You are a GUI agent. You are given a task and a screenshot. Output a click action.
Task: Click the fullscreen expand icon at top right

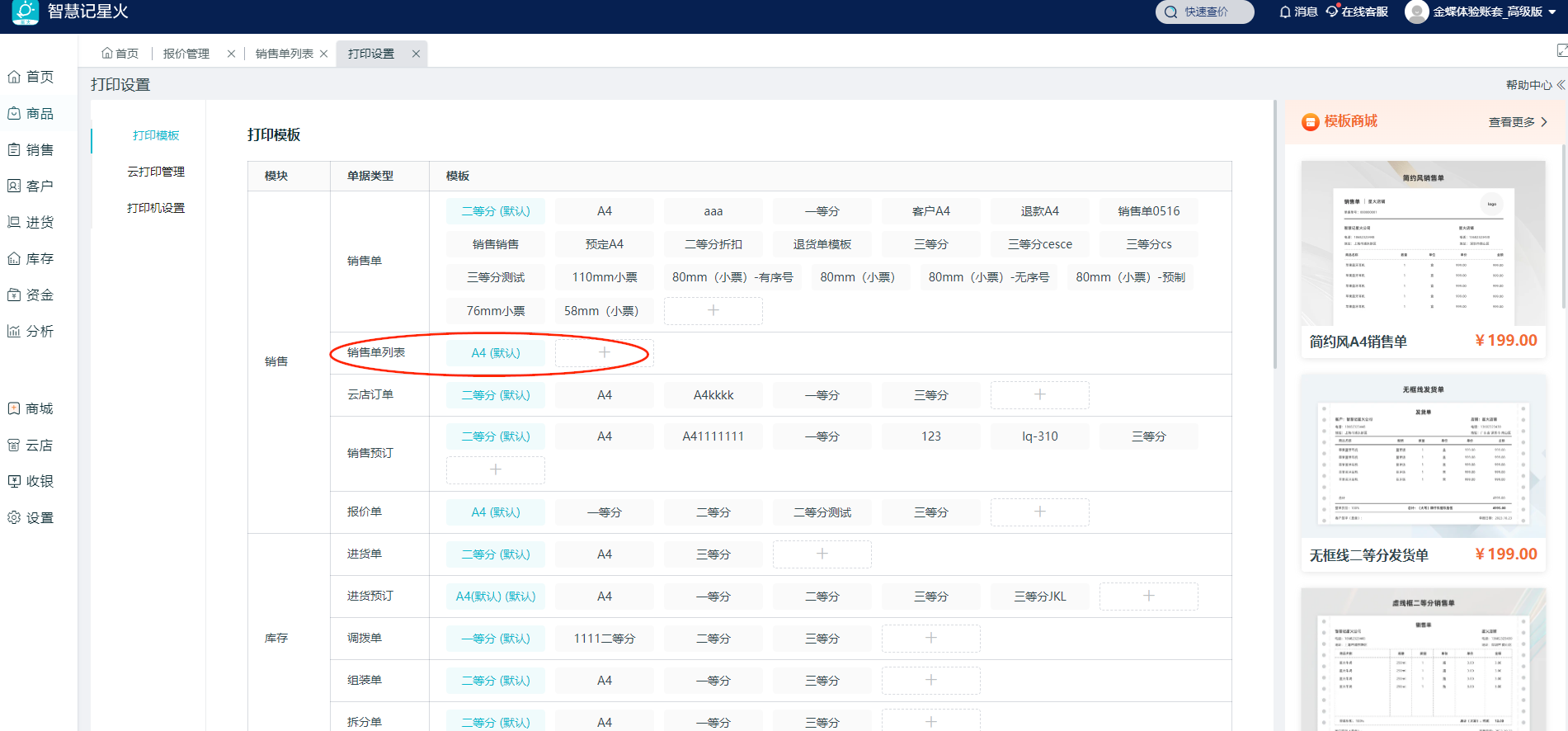coord(1561,50)
